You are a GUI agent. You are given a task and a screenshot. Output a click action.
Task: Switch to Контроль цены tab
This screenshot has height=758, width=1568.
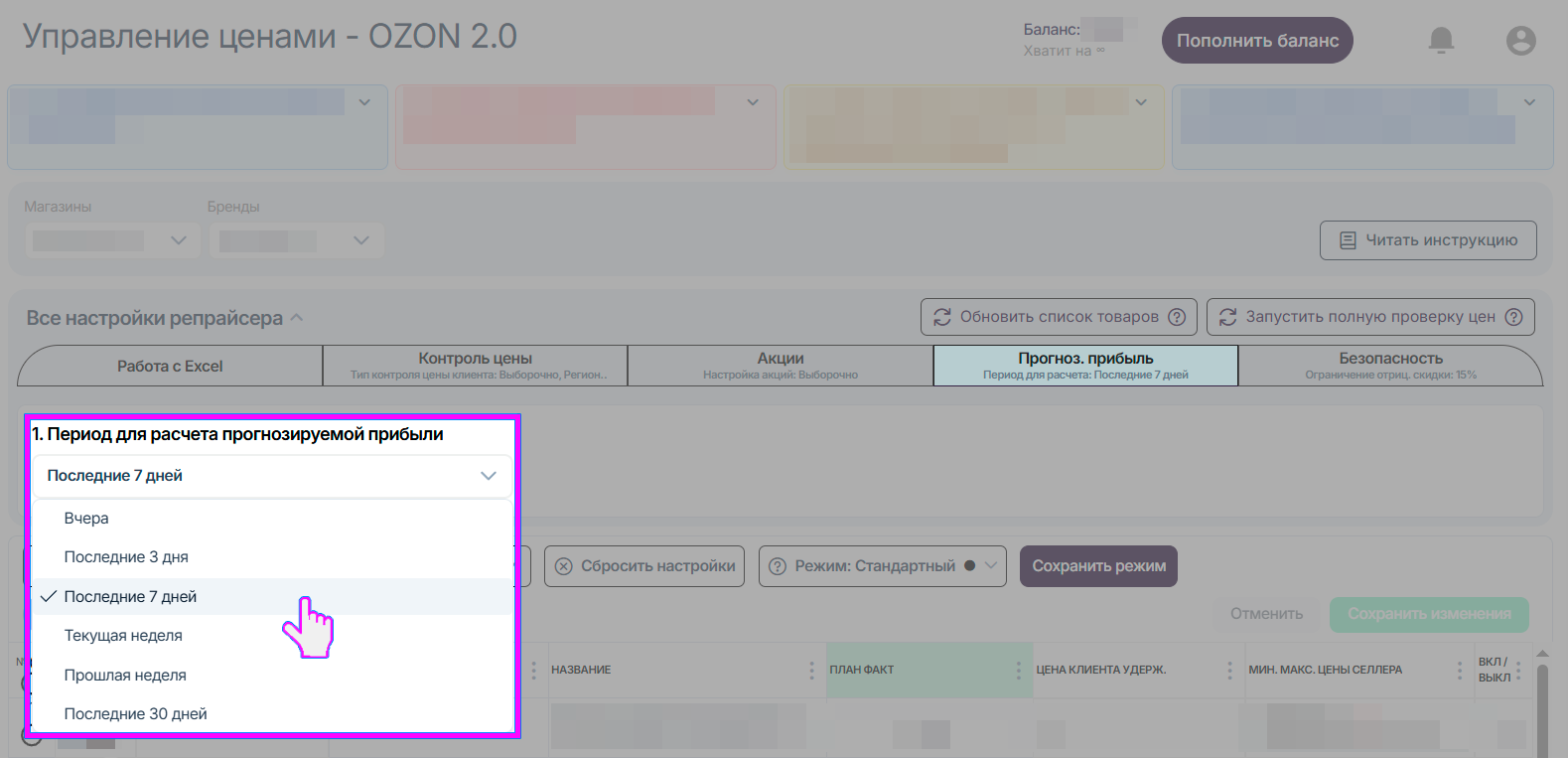476,366
